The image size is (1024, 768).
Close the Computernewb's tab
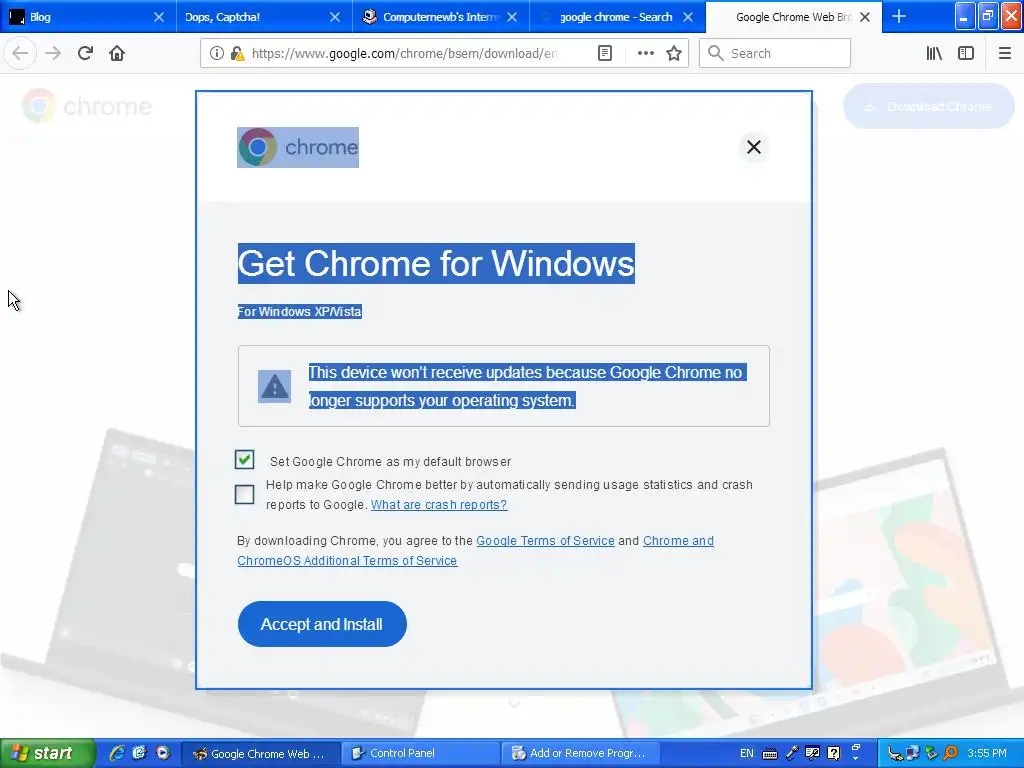point(512,17)
